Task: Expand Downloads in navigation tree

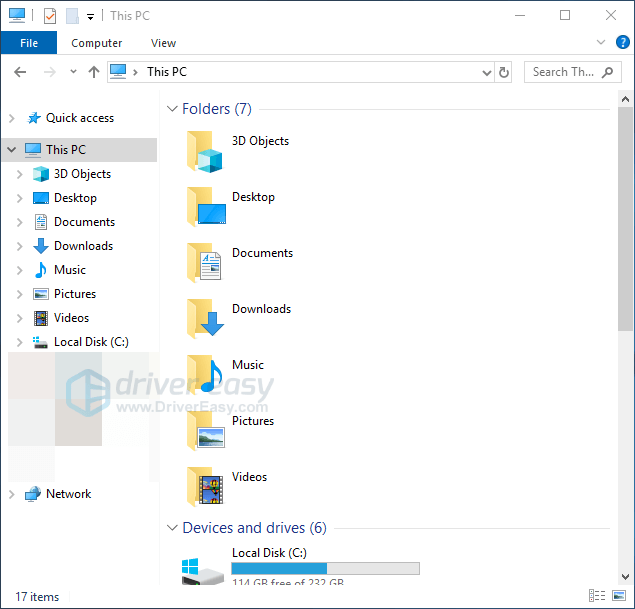Action: [19, 246]
